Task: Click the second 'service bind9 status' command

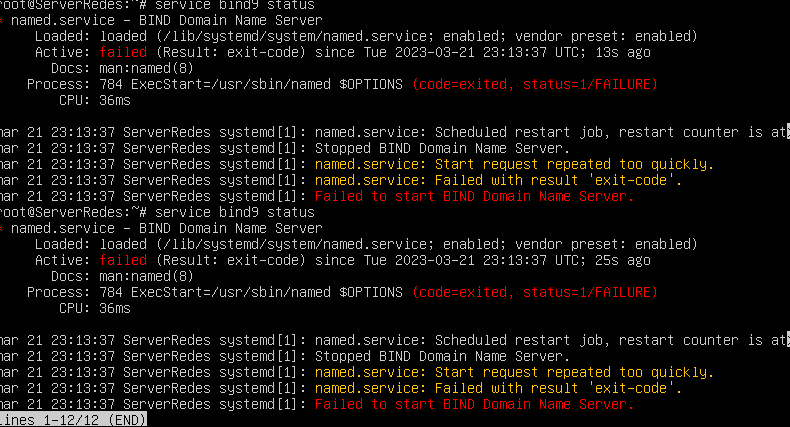Action: [x=235, y=212]
